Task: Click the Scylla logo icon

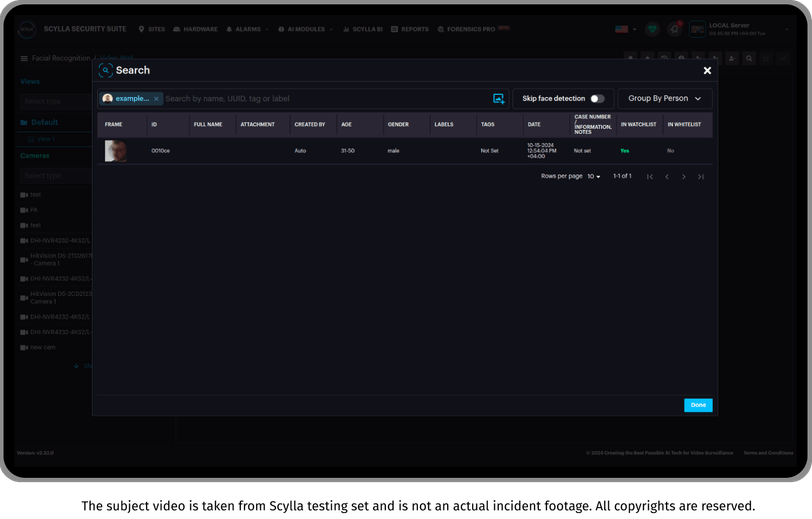Action: click(27, 30)
